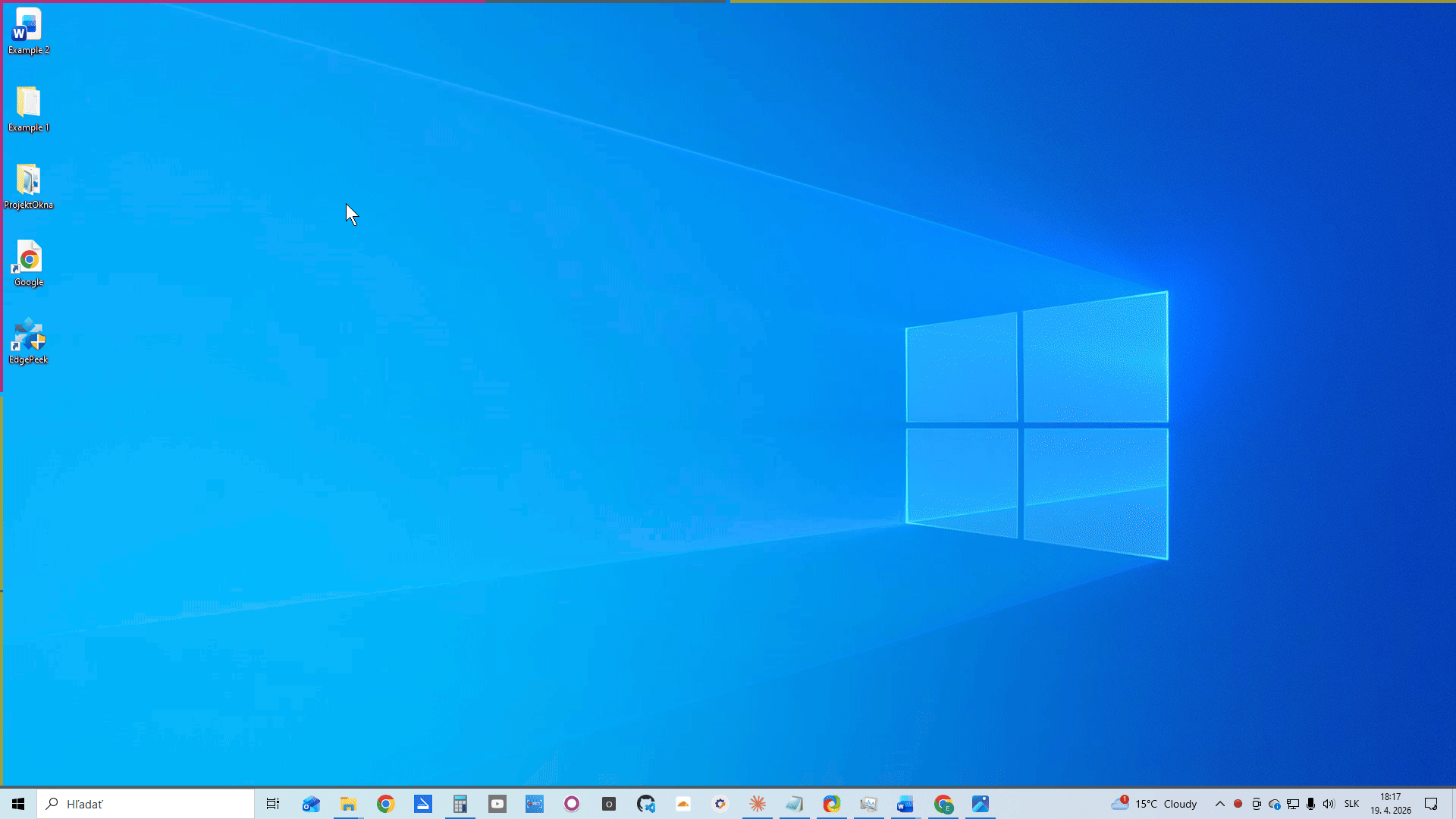Open Calculator from the taskbar

click(460, 804)
